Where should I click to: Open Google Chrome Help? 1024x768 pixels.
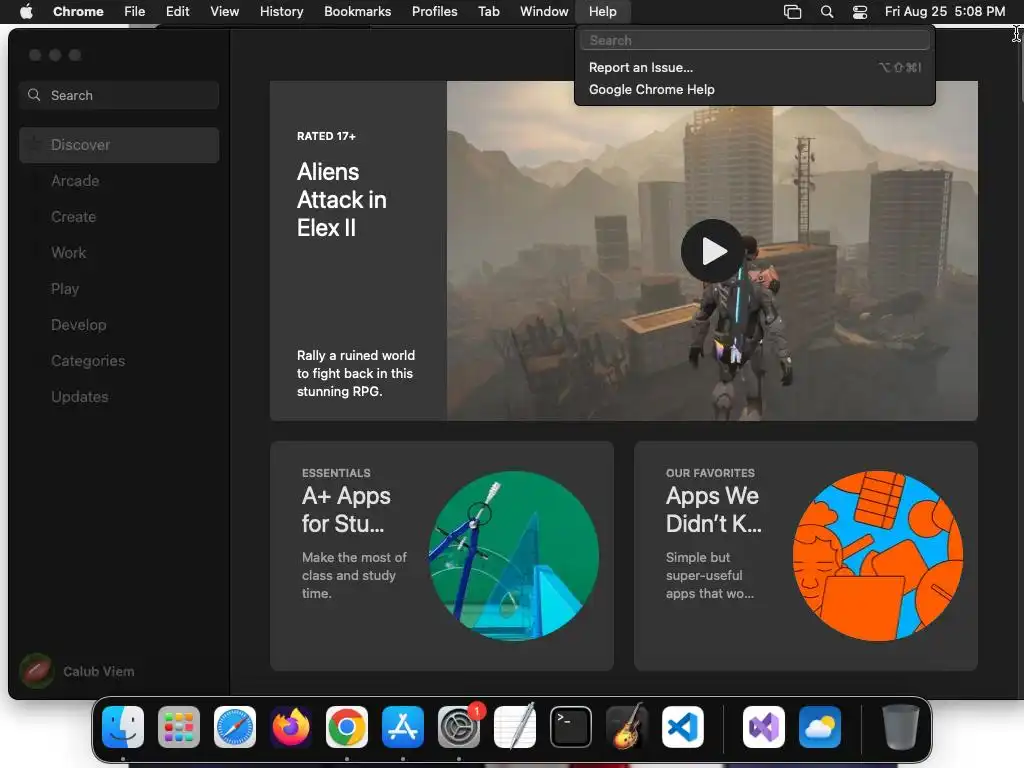754,89
